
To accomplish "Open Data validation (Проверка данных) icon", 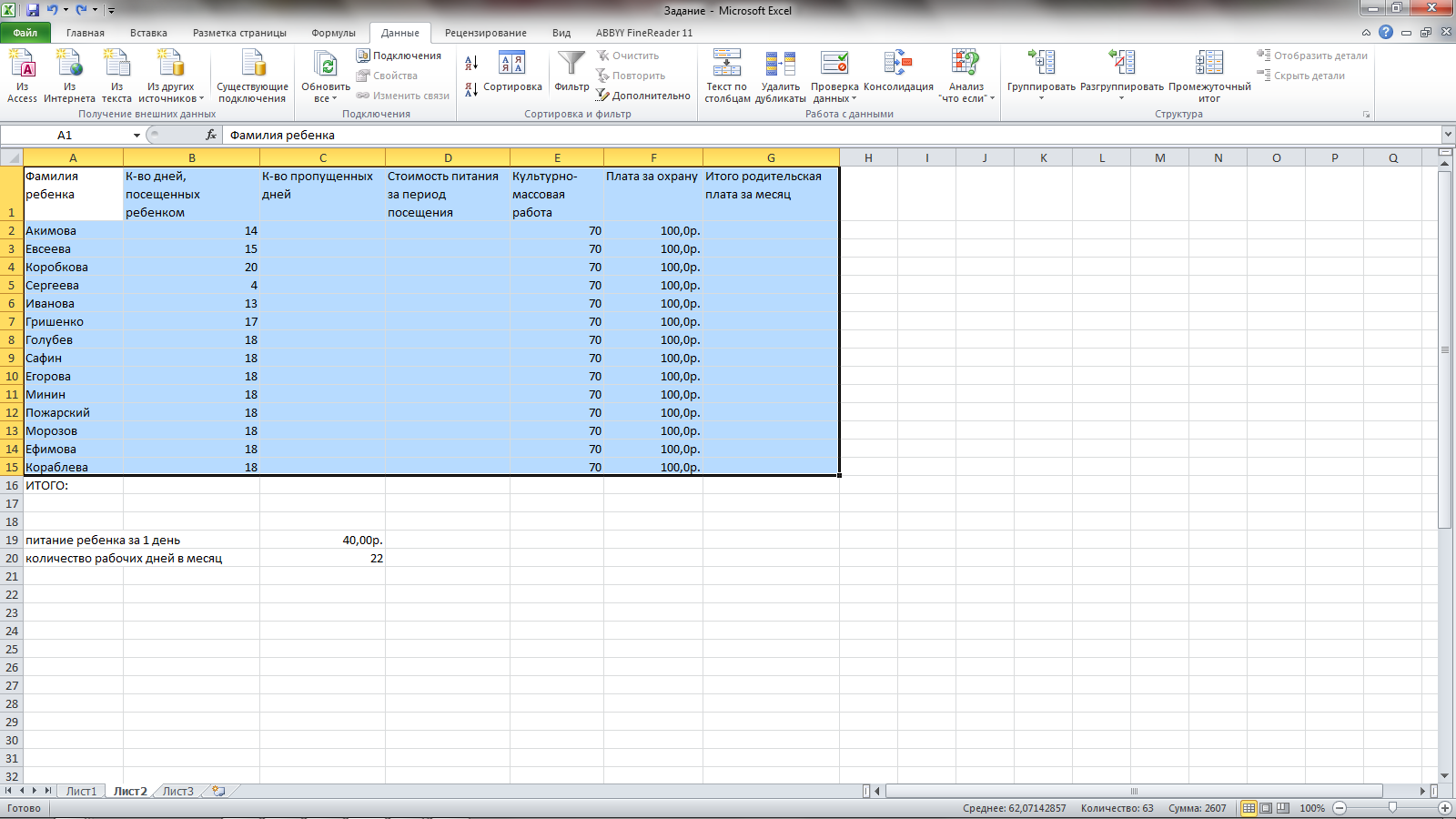I will (834, 64).
